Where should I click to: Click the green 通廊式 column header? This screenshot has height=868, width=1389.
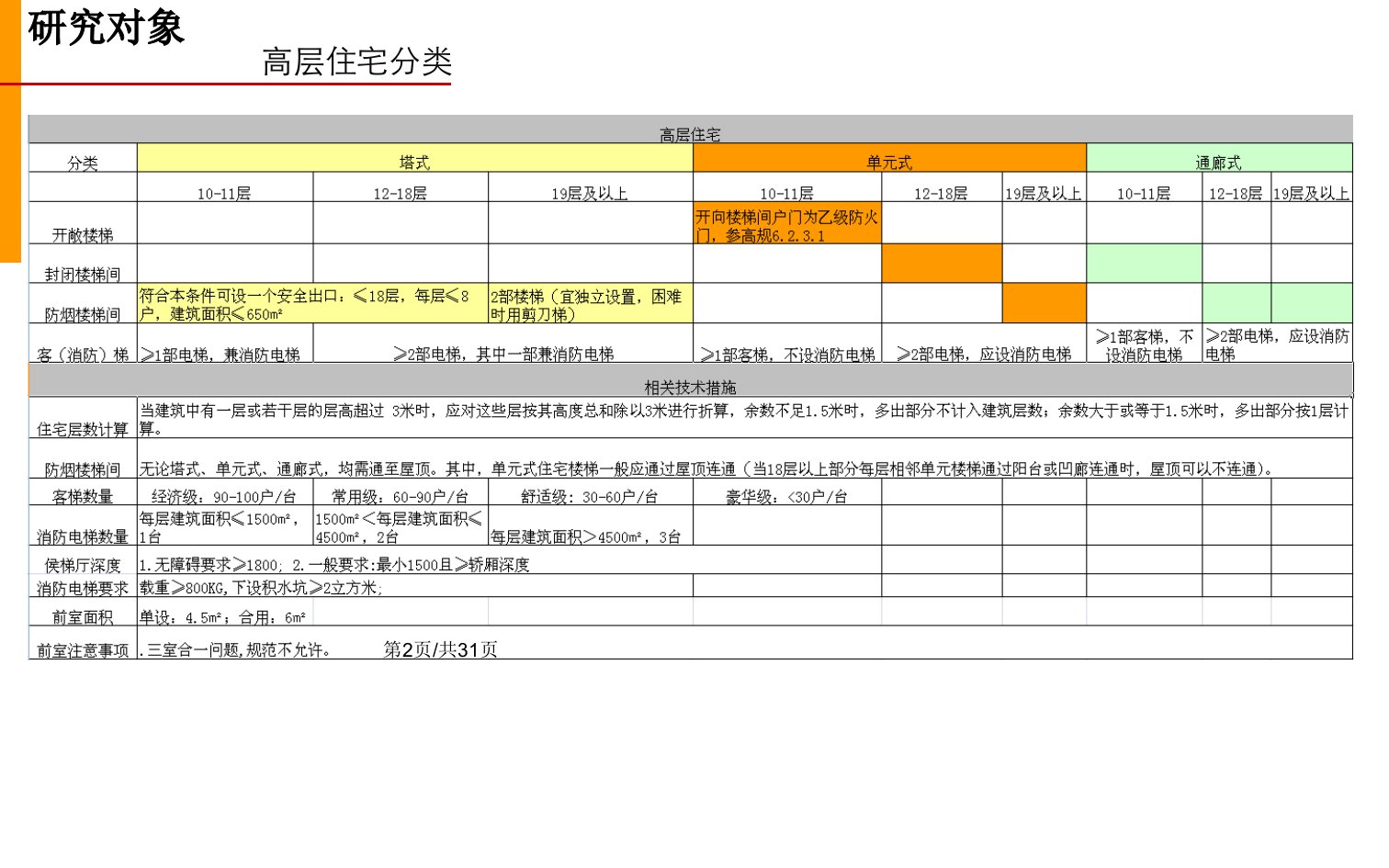[1219, 158]
